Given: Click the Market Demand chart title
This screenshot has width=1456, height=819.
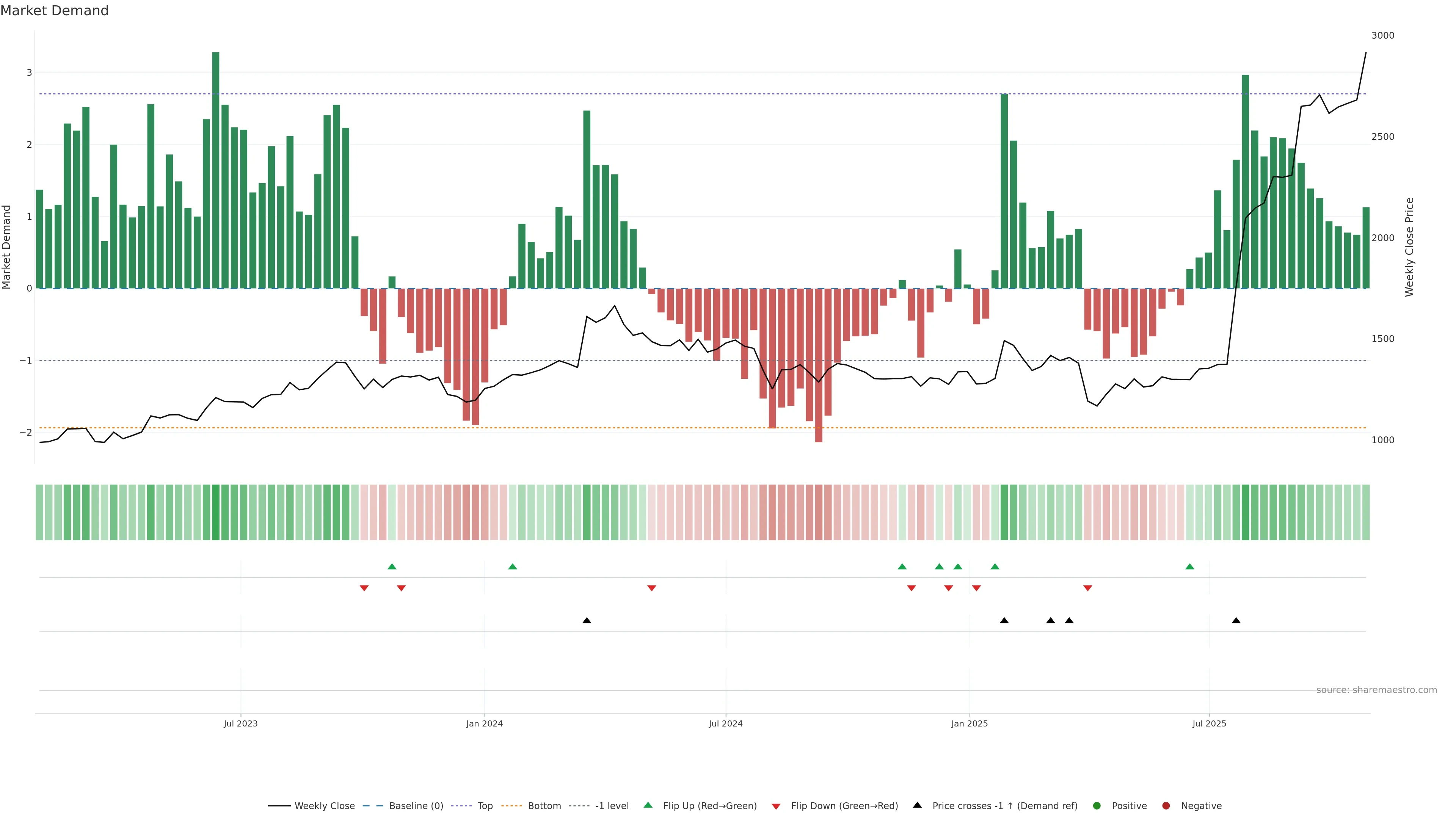Looking at the screenshot, I should click(54, 11).
